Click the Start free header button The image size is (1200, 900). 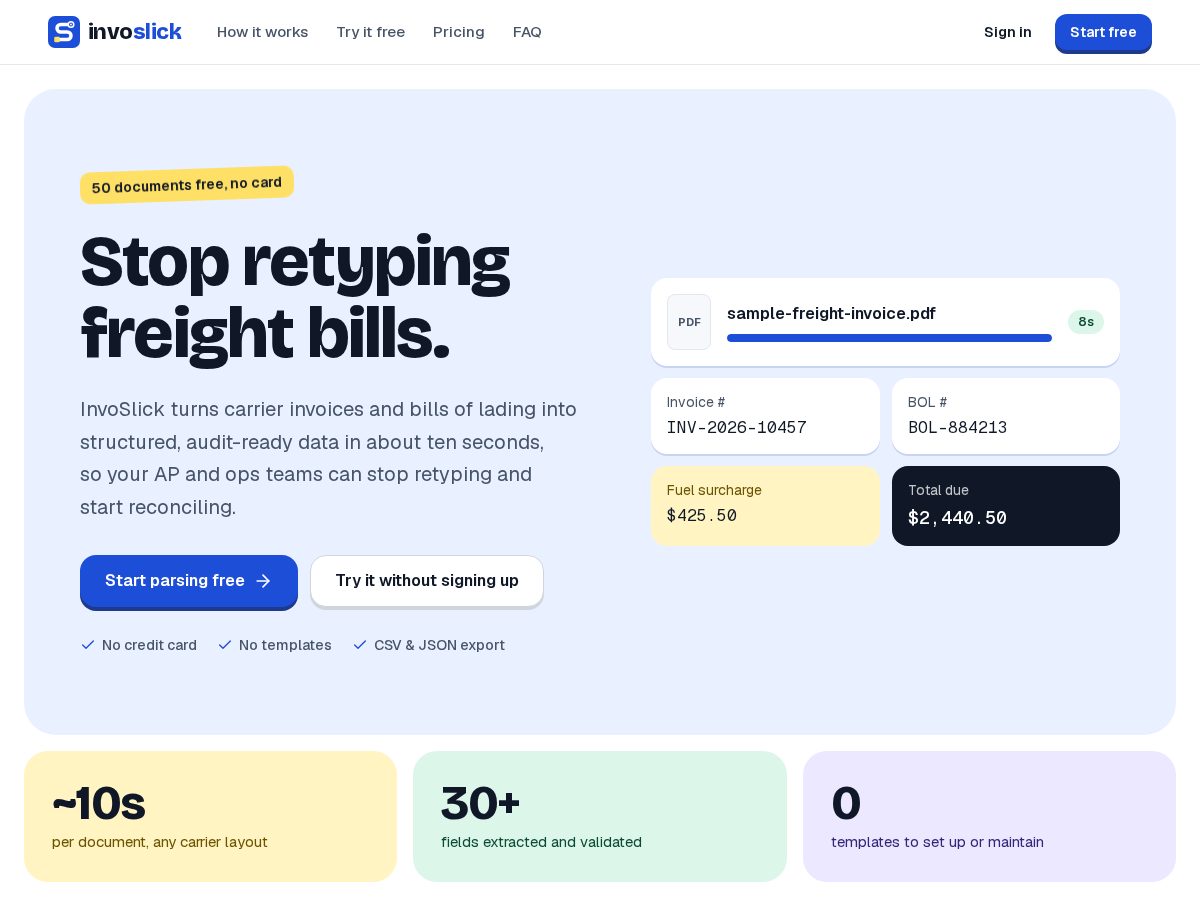point(1103,33)
